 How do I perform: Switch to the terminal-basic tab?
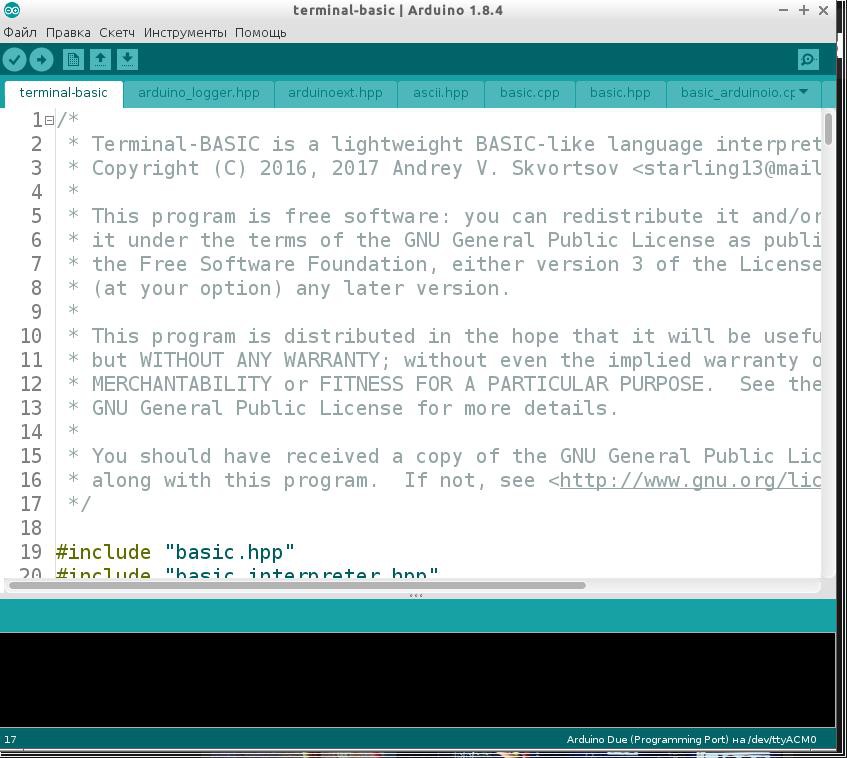pos(64,93)
